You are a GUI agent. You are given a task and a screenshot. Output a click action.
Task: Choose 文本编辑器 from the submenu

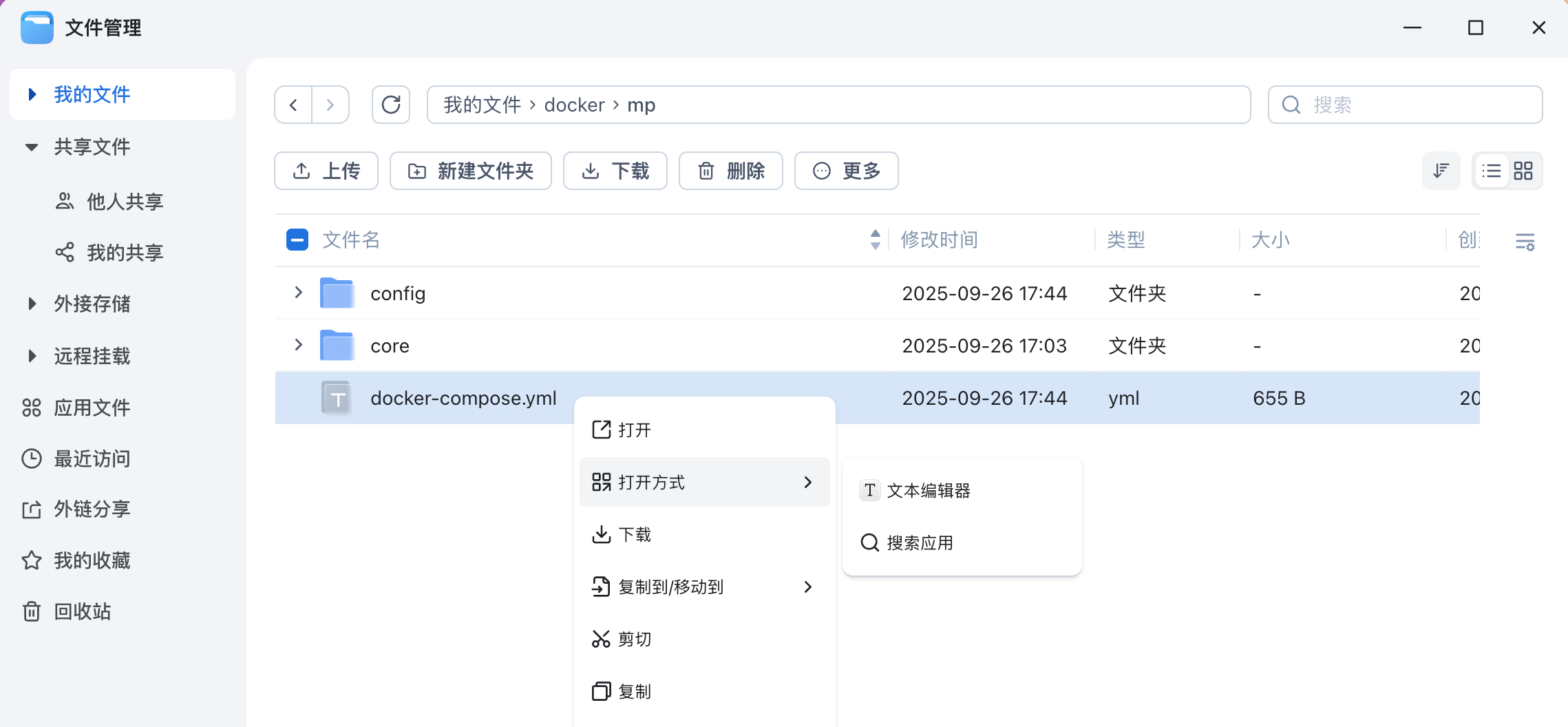pos(928,490)
